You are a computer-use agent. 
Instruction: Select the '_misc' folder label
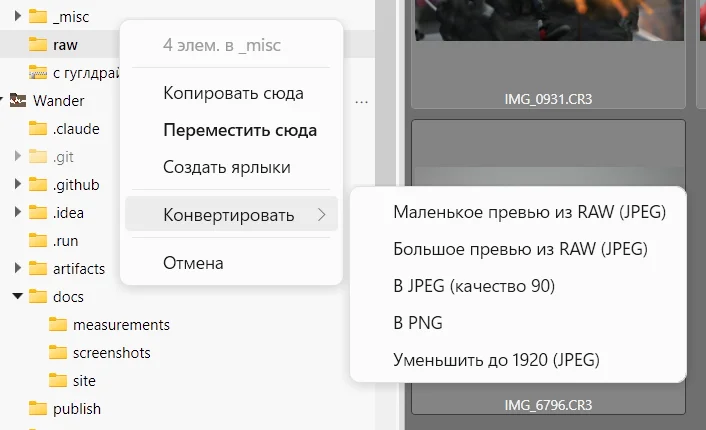point(71,17)
